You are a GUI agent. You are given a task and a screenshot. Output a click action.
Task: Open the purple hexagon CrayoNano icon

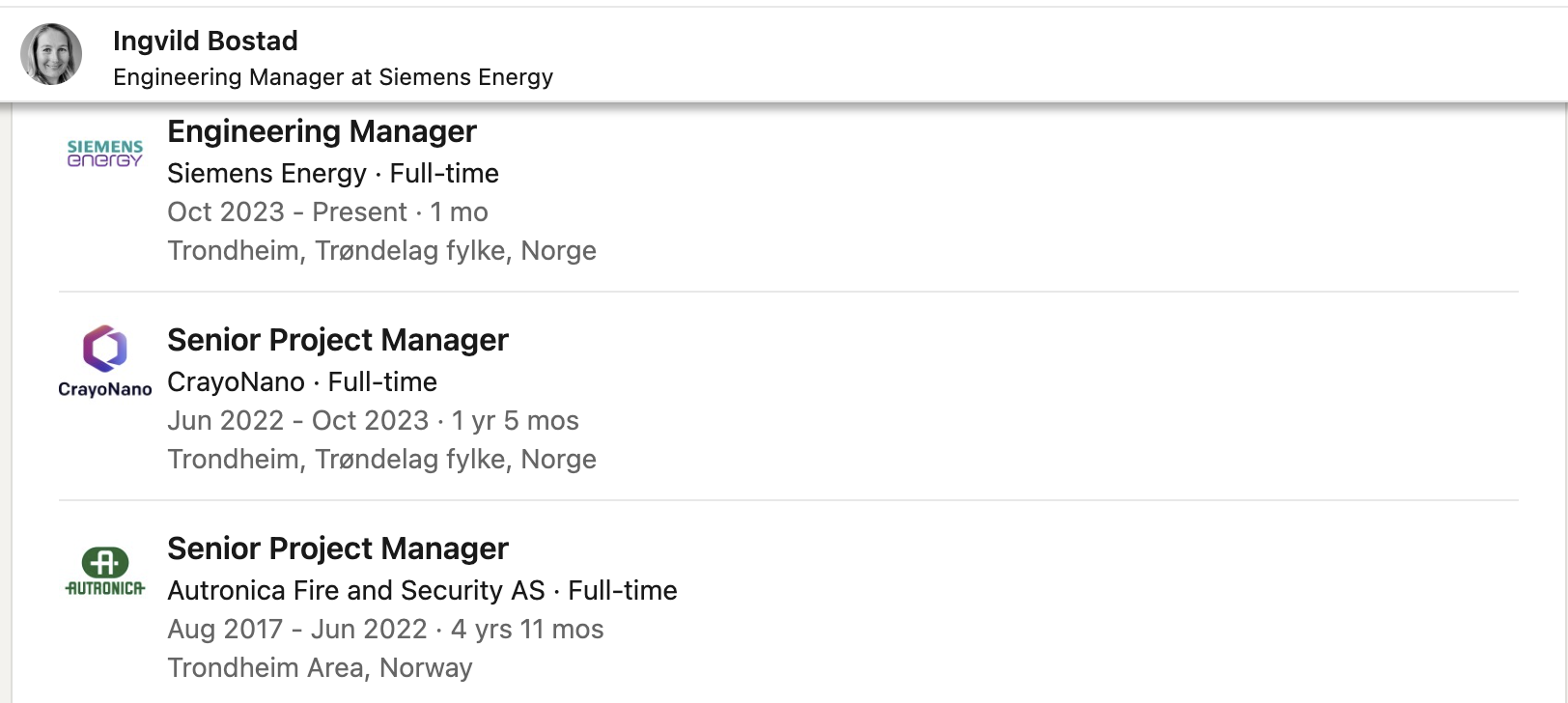(104, 349)
